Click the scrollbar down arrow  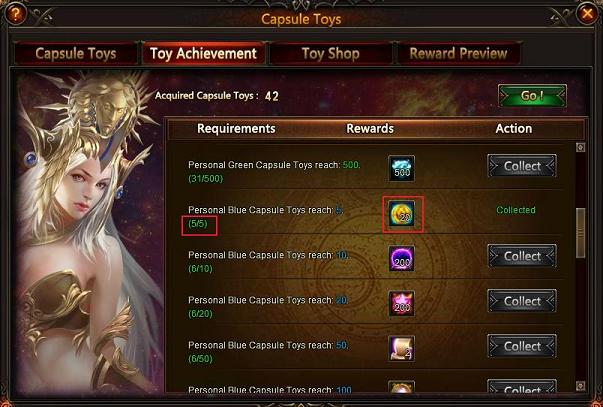pyautogui.click(x=580, y=386)
